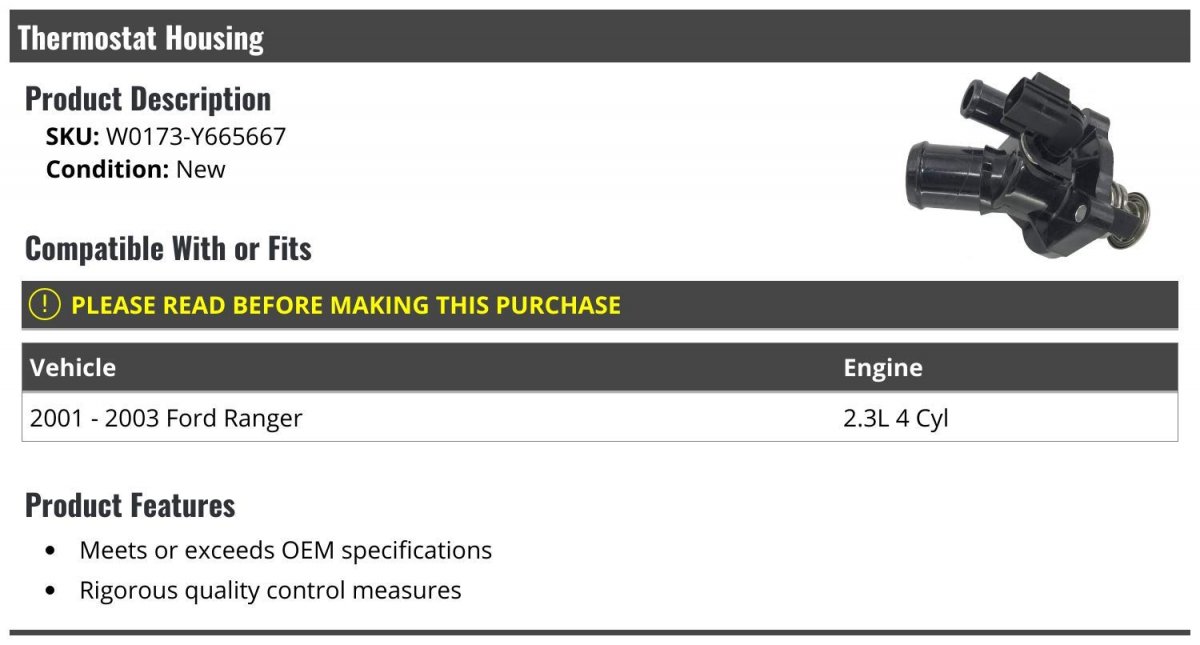Click the SKU label
The image size is (1200, 645).
(x=72, y=136)
